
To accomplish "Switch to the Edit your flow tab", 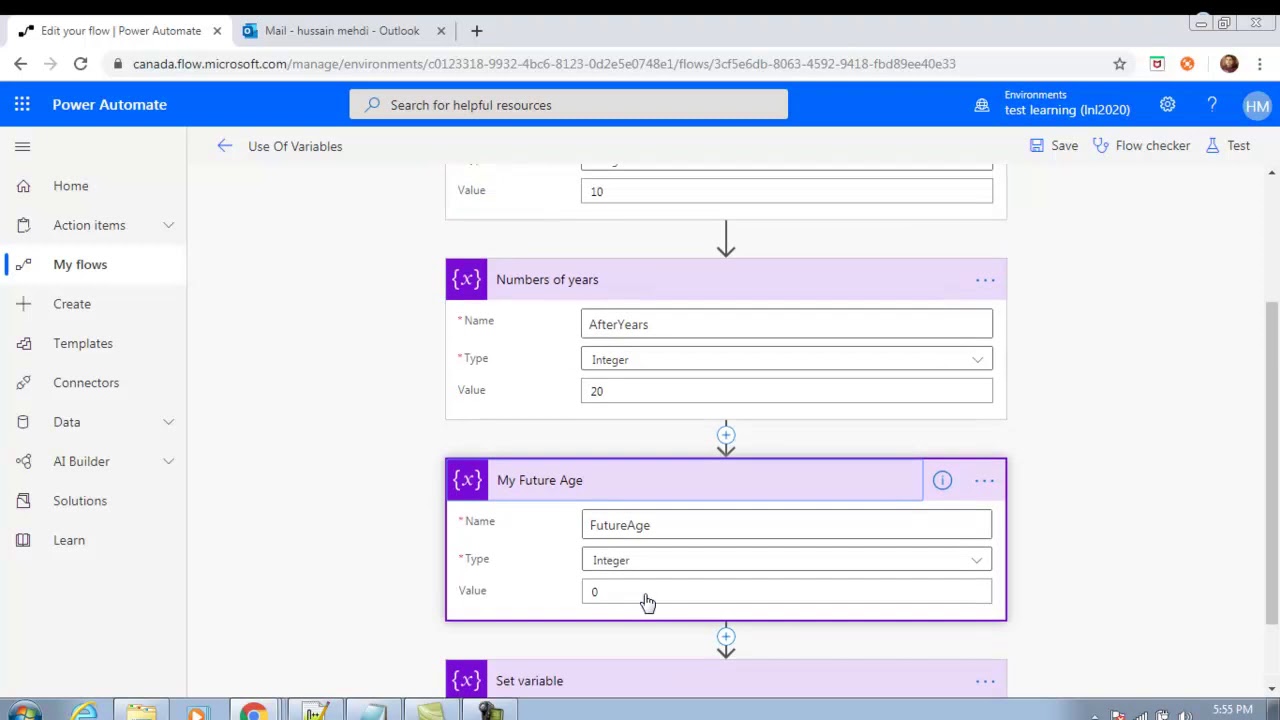I will (120, 31).
